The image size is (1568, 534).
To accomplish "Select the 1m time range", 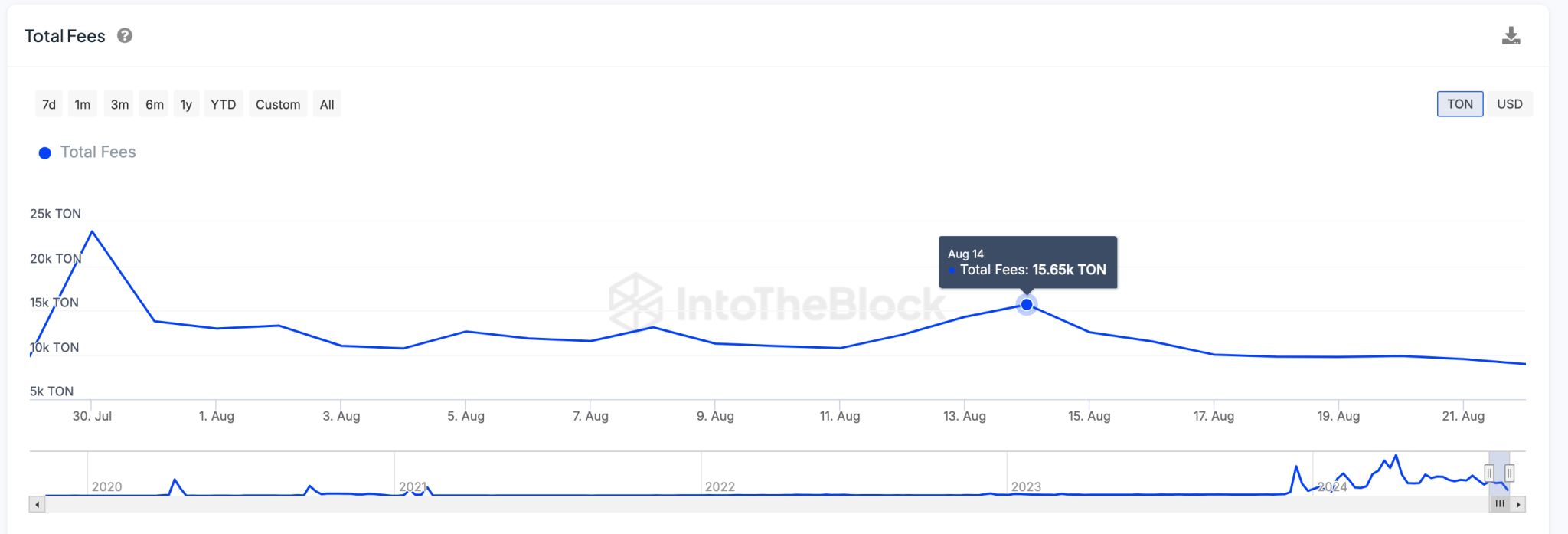I will [83, 105].
